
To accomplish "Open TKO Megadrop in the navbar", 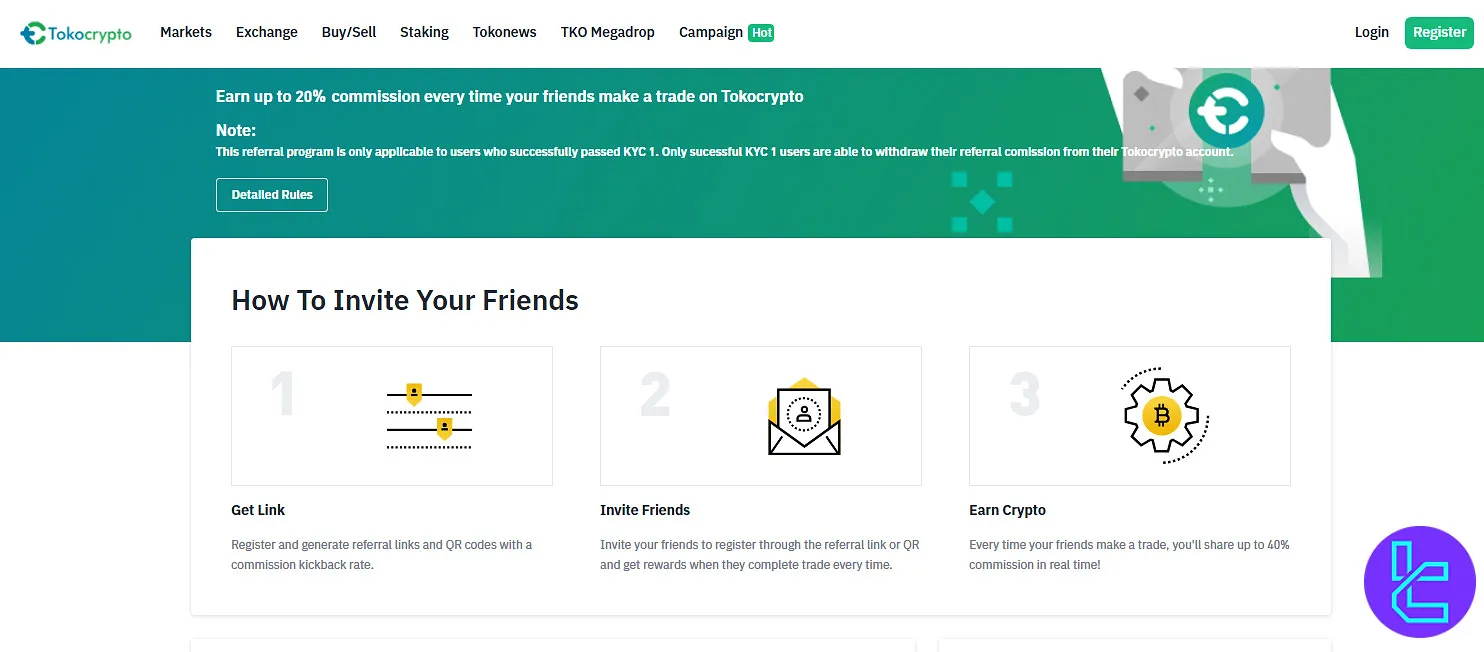I will click(608, 32).
